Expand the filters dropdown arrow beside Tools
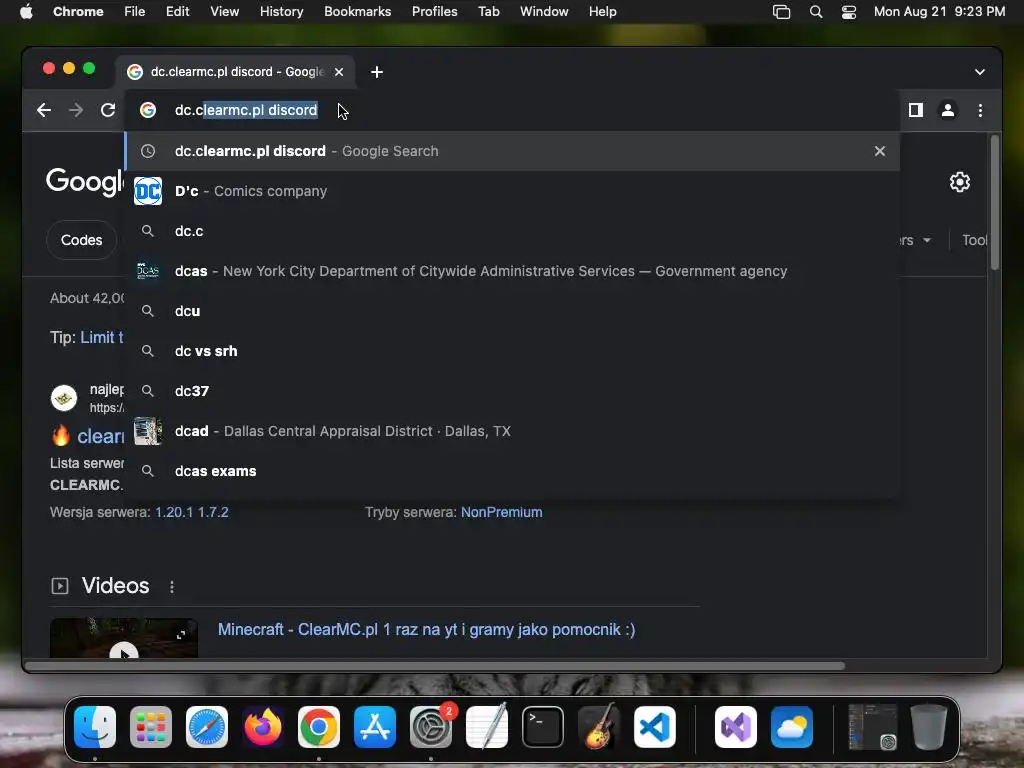 click(x=927, y=240)
